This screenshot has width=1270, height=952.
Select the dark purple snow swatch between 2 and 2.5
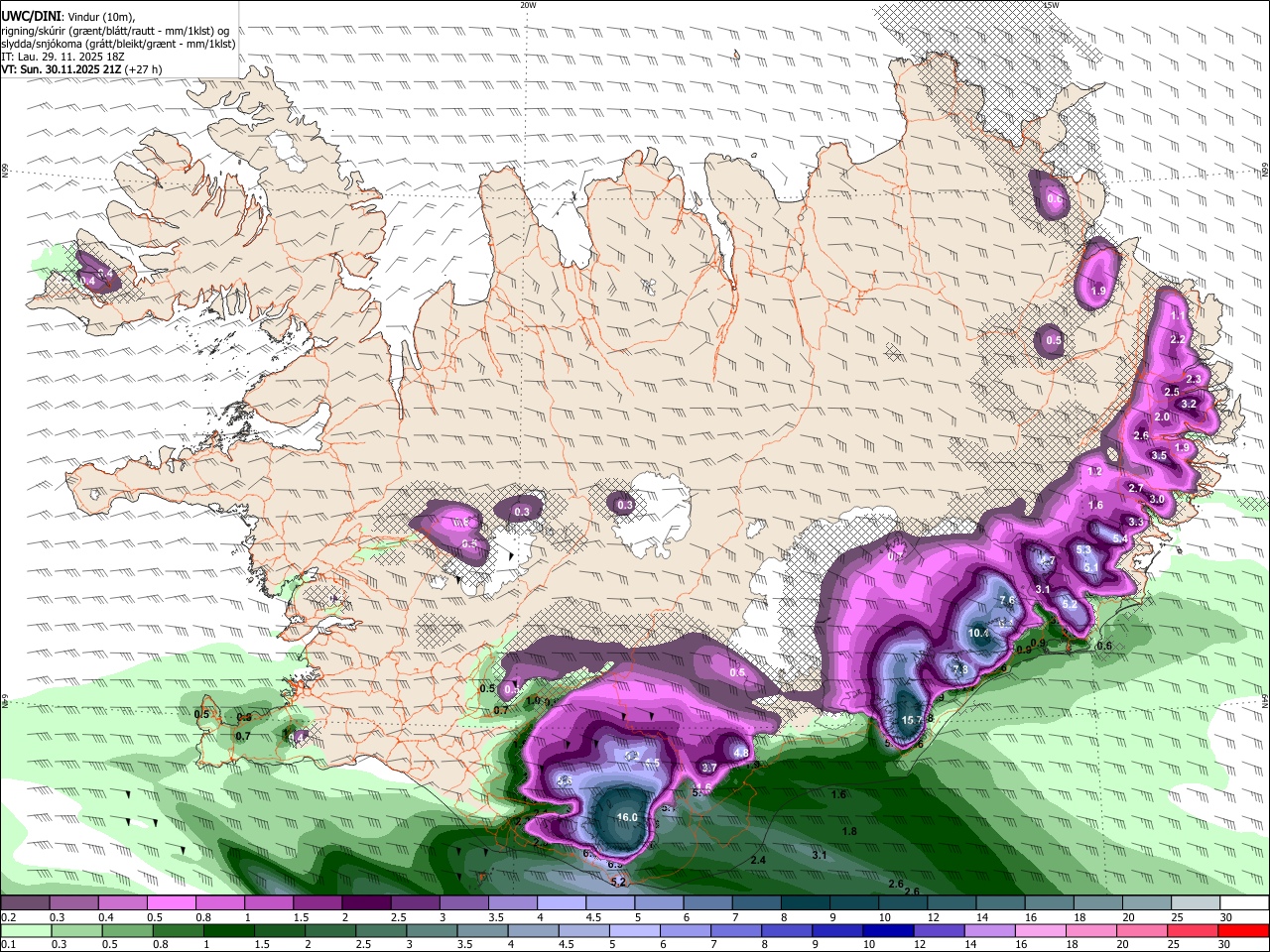365,903
